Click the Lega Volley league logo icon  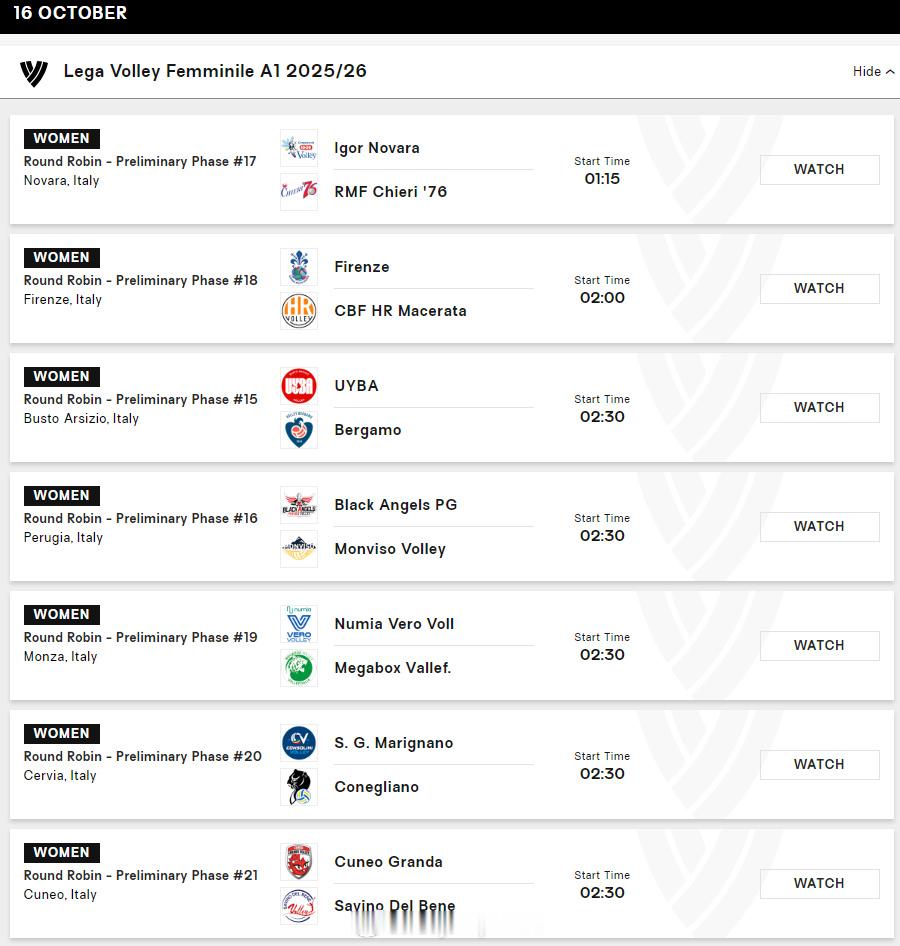click(x=33, y=72)
